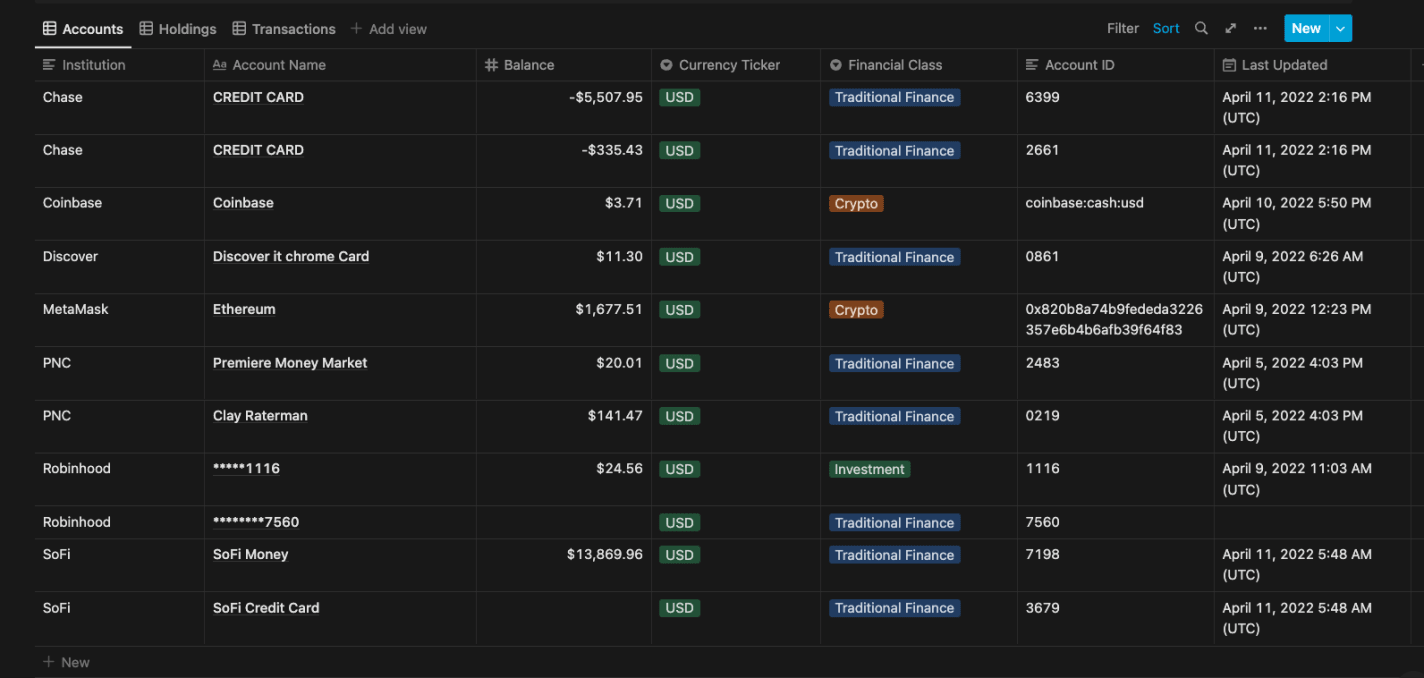The image size is (1424, 678).
Task: Open the Account ID column header menu
Action: [x=1116, y=65]
